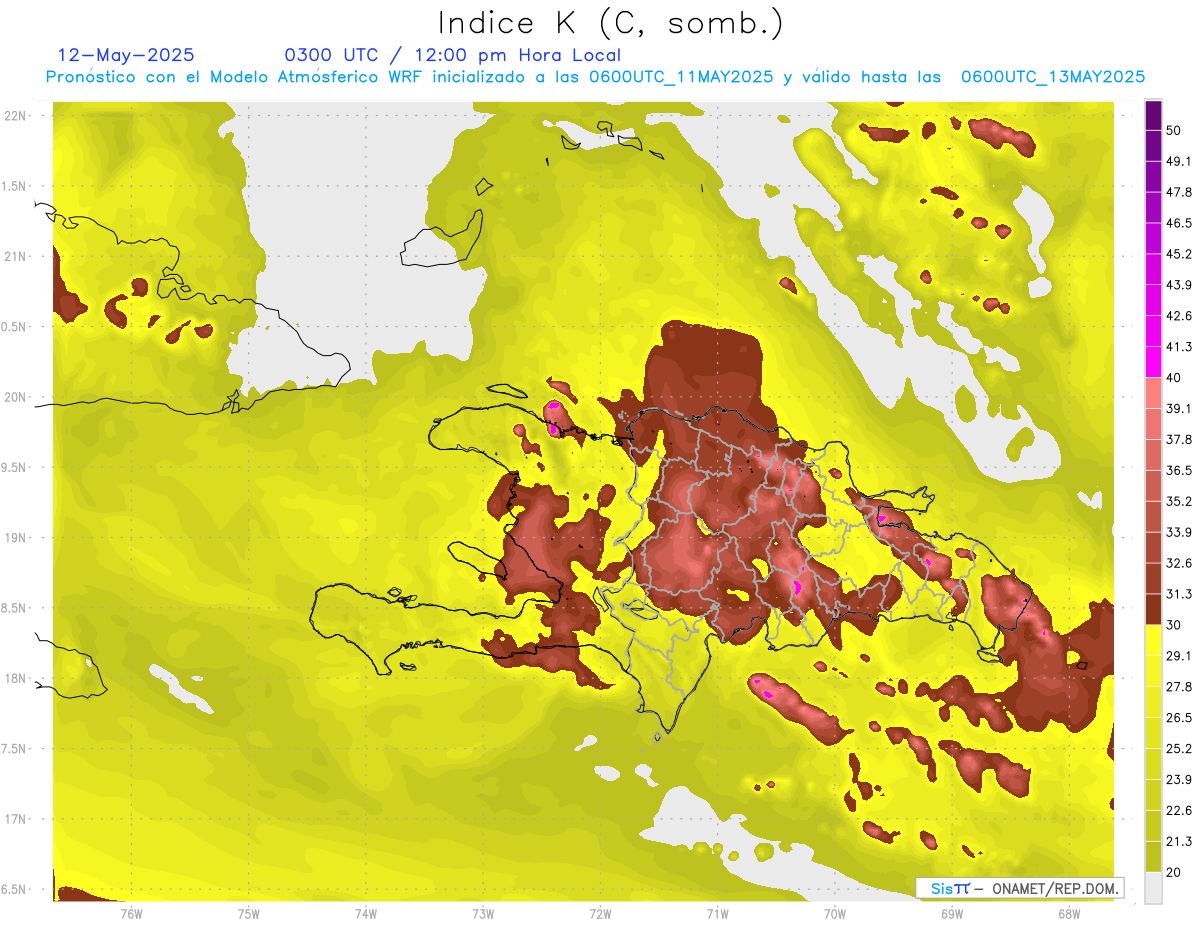Click the "6.5N" latitude label
This screenshot has width=1200, height=927.
pos(13,889)
